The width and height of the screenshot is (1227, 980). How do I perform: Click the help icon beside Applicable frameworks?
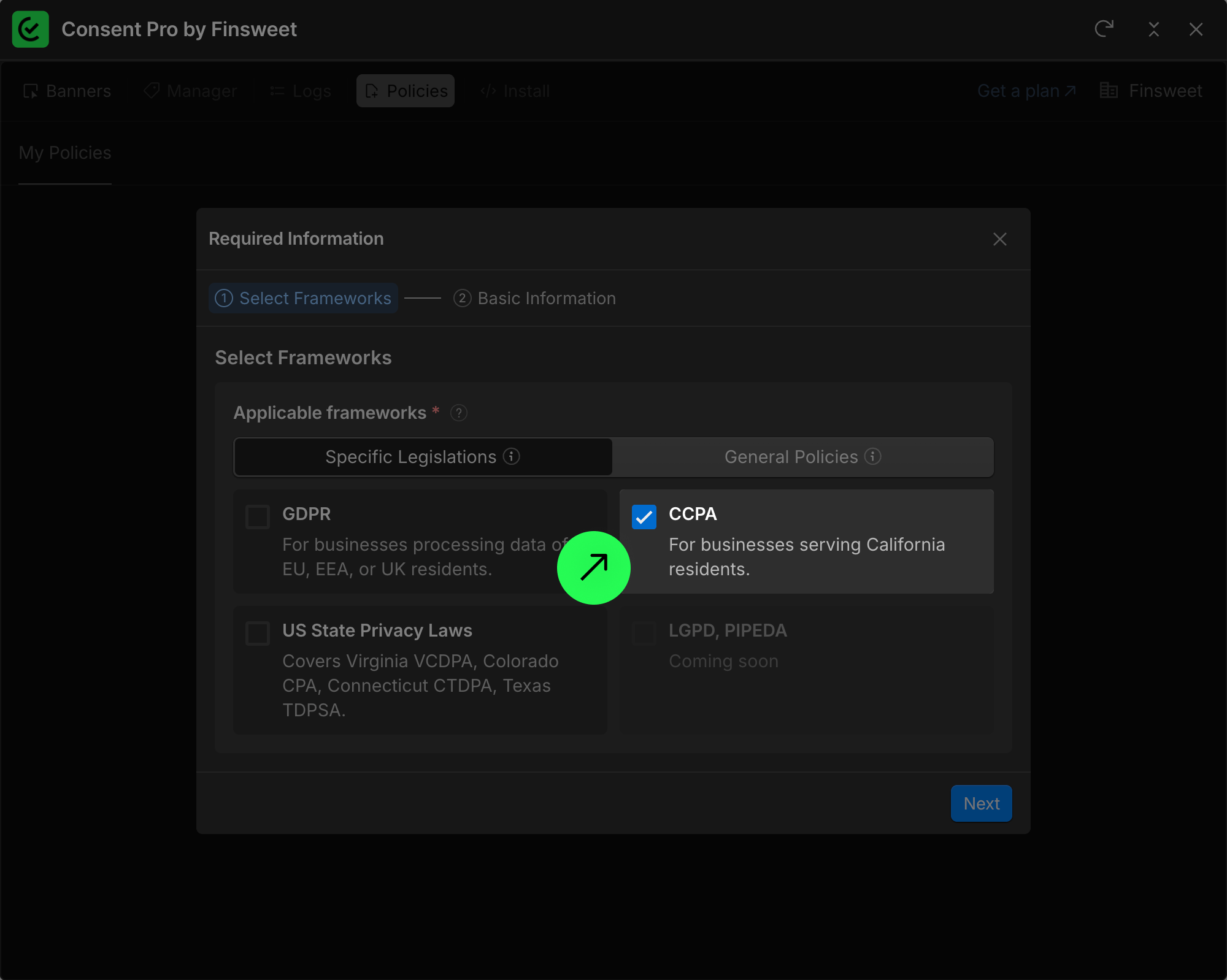click(459, 413)
